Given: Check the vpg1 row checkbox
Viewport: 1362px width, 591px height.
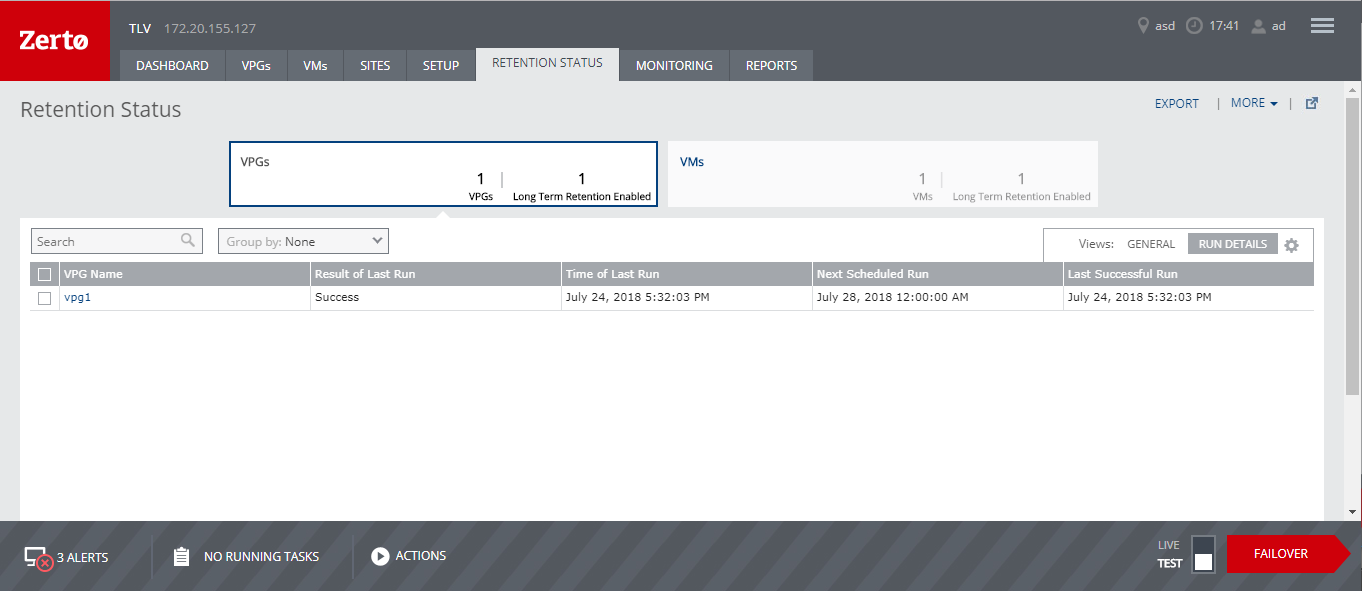Looking at the screenshot, I should coord(44,298).
